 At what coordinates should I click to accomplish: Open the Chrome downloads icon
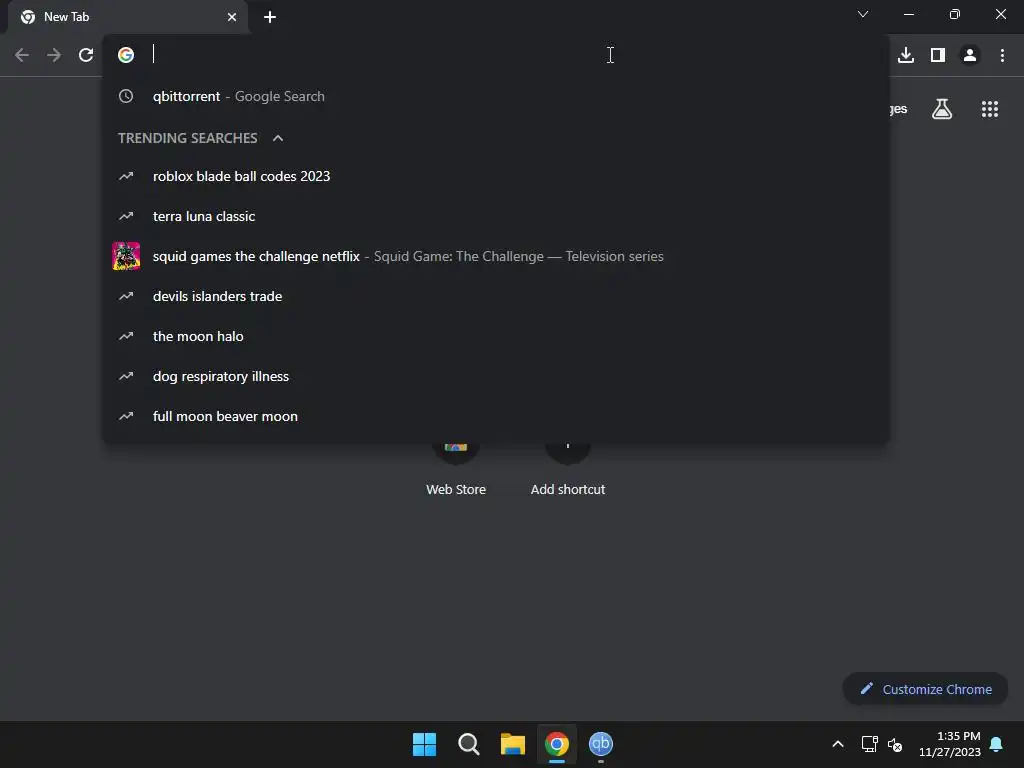coord(906,56)
